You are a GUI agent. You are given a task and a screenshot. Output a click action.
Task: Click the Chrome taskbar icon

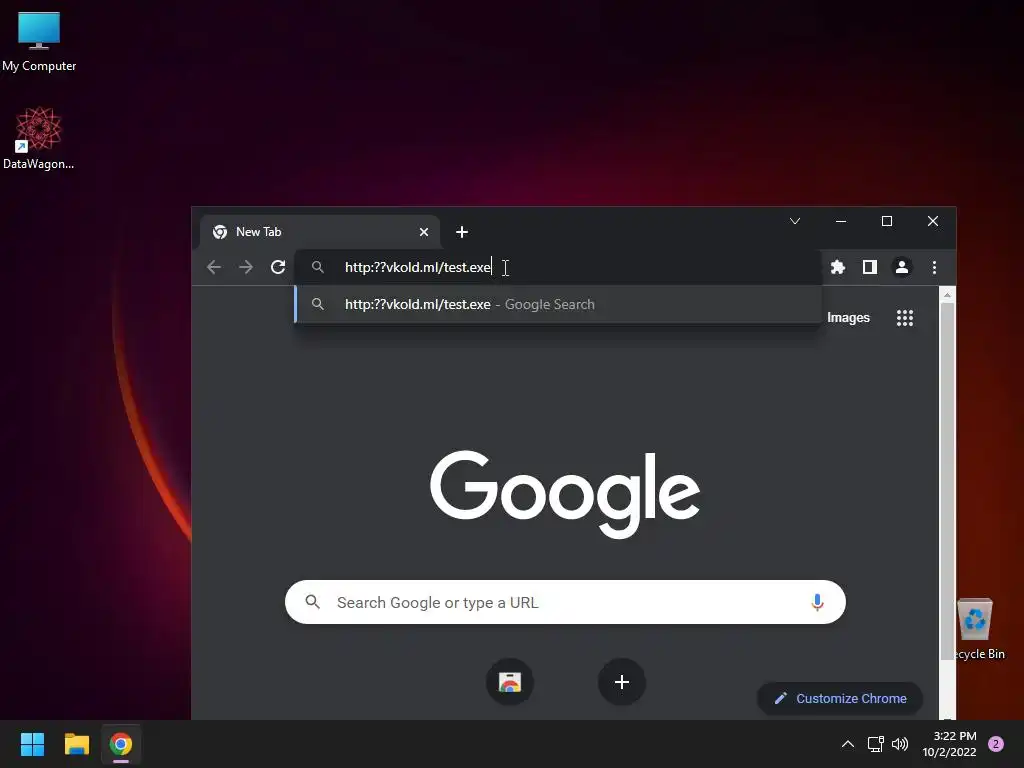tap(121, 744)
